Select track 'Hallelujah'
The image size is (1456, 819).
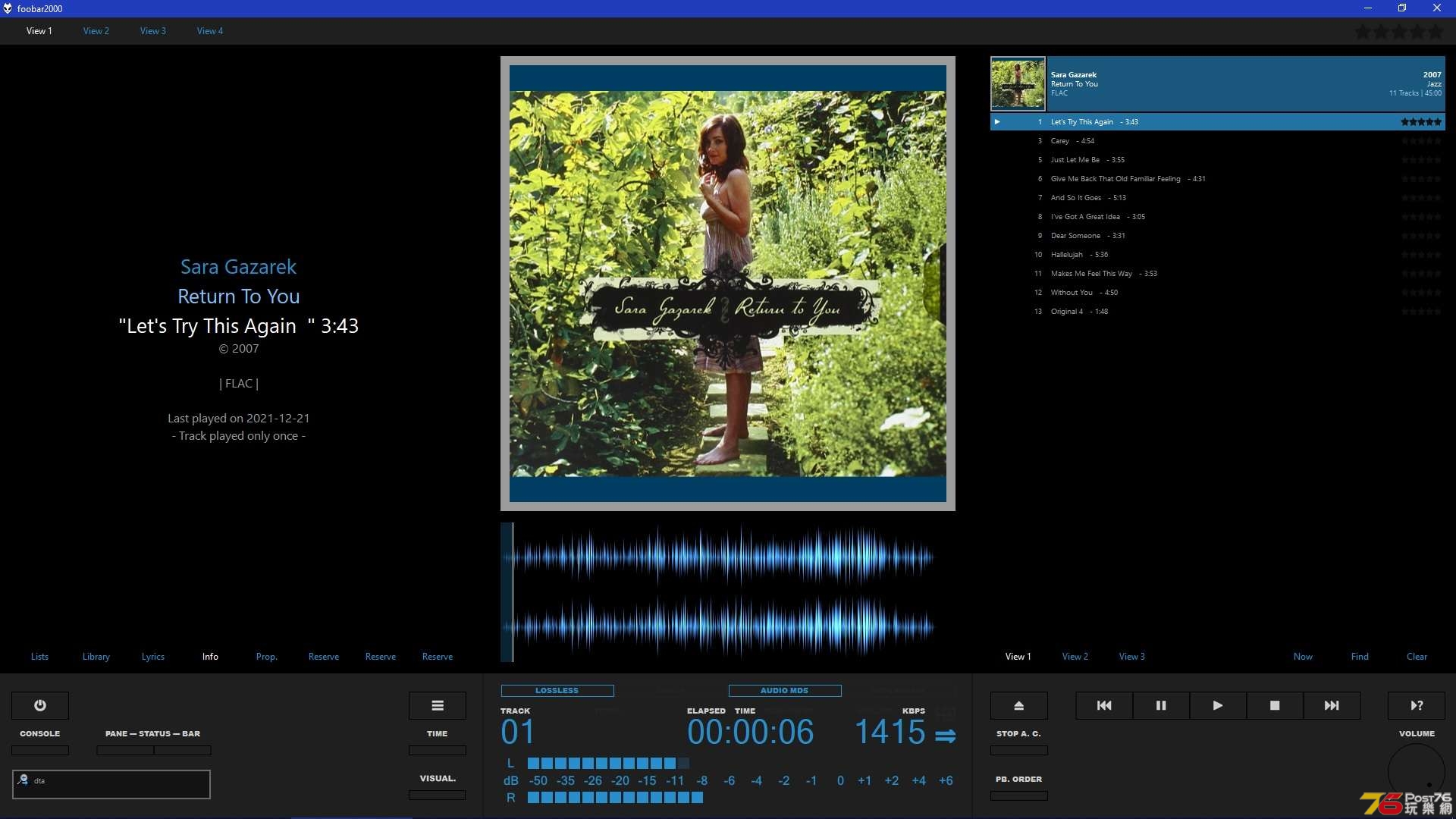coord(1218,255)
